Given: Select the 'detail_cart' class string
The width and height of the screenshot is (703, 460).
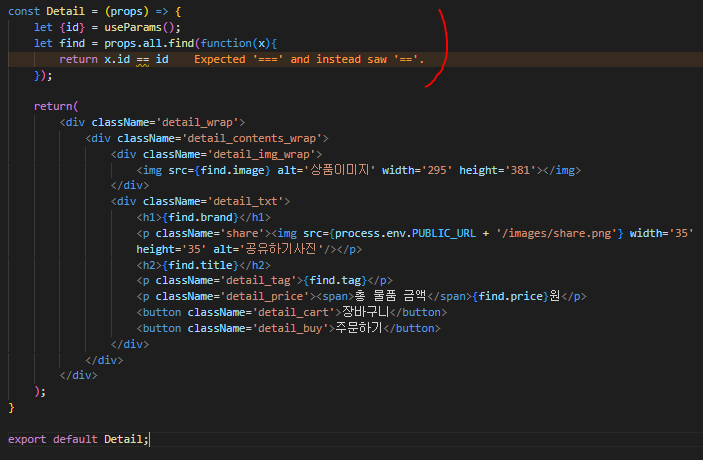Looking at the screenshot, I should click(293, 312).
